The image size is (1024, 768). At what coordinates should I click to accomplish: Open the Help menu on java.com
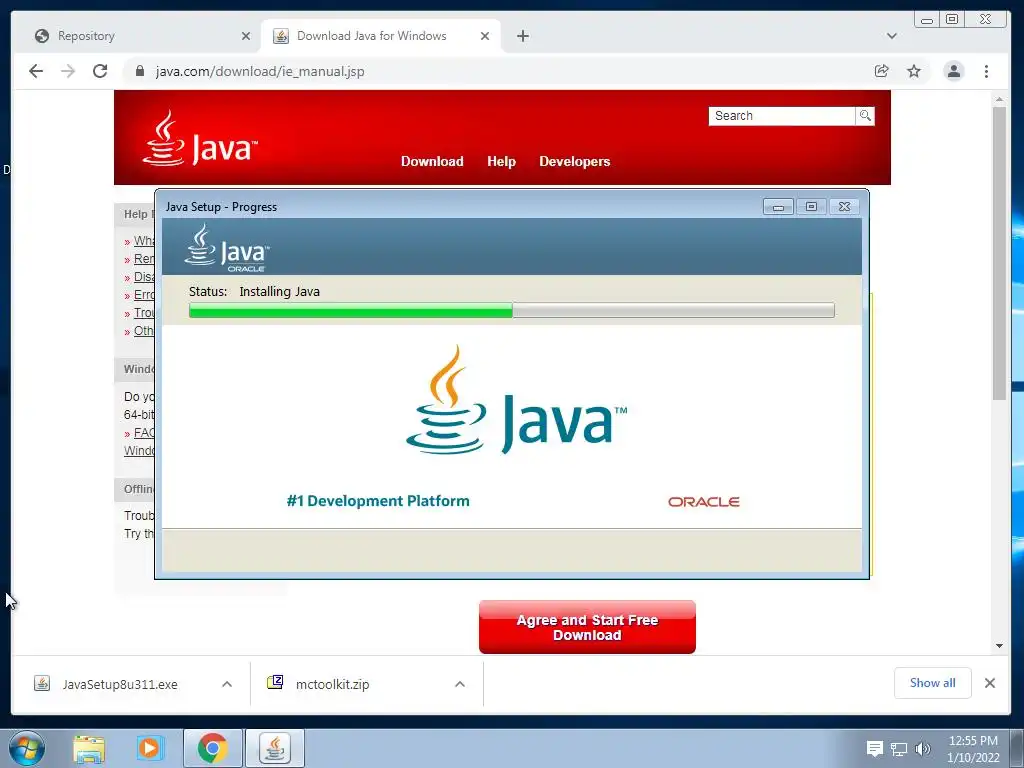point(501,161)
